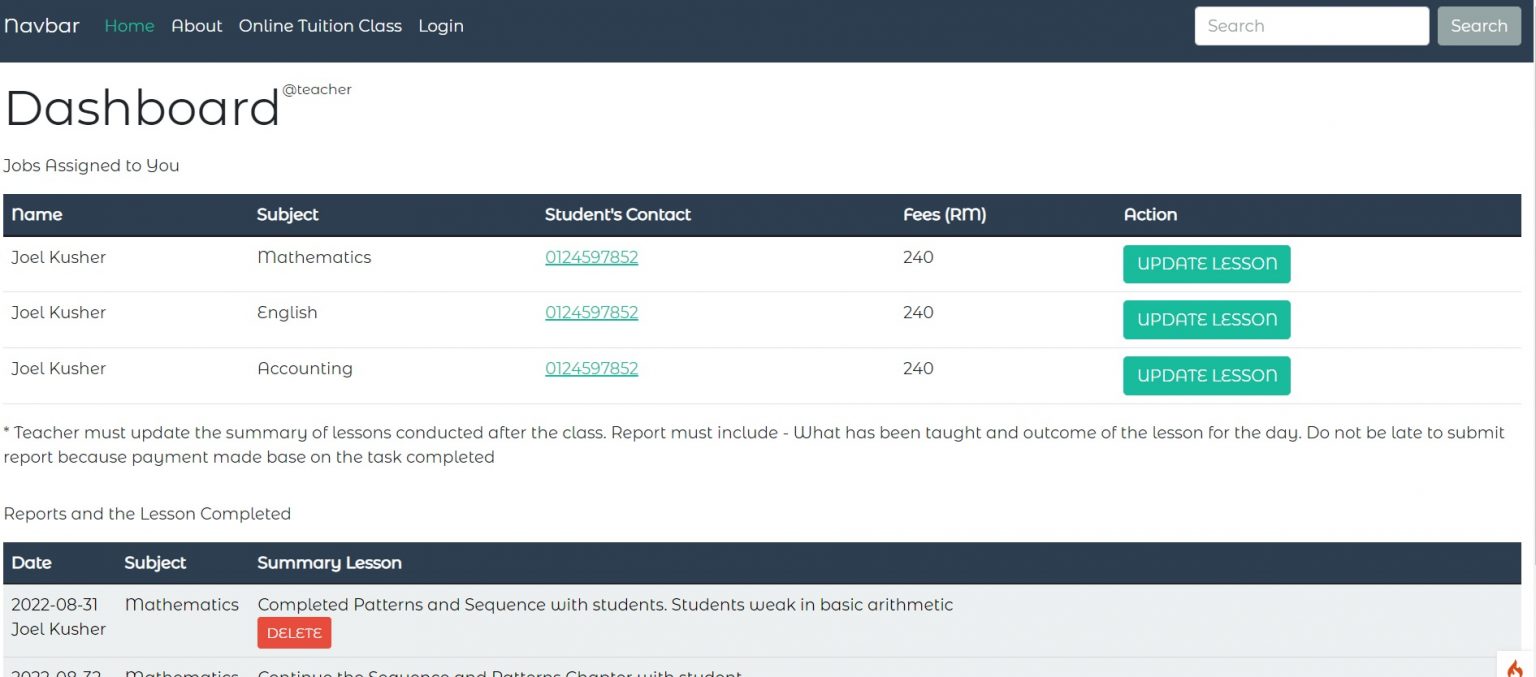
Task: Click the Date column header in reports
Action: pos(31,563)
